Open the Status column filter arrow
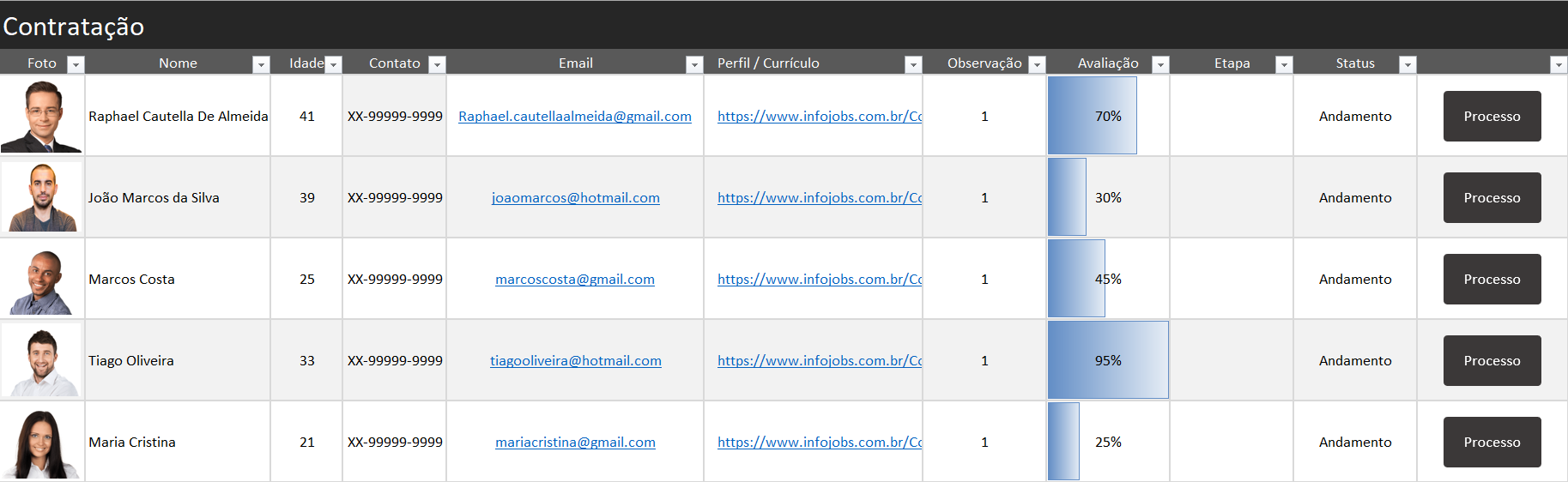This screenshot has height=482, width=1568. tap(1408, 64)
